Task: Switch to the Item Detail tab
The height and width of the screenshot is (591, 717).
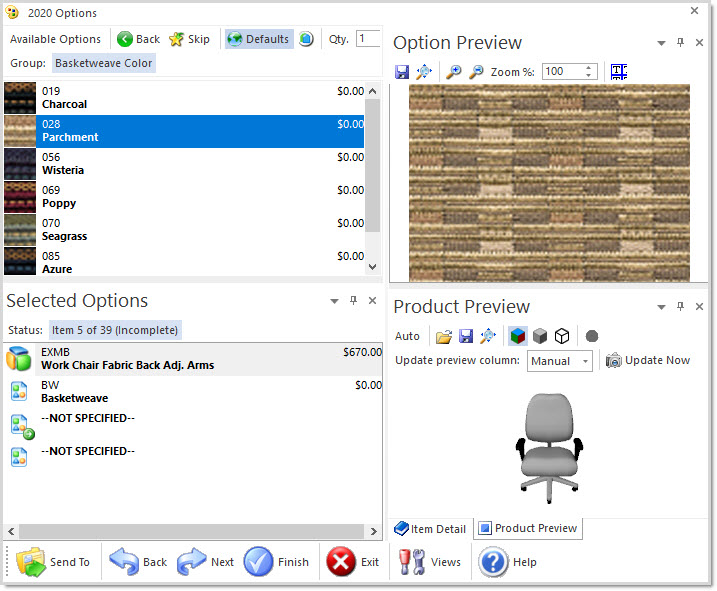Action: click(x=430, y=528)
